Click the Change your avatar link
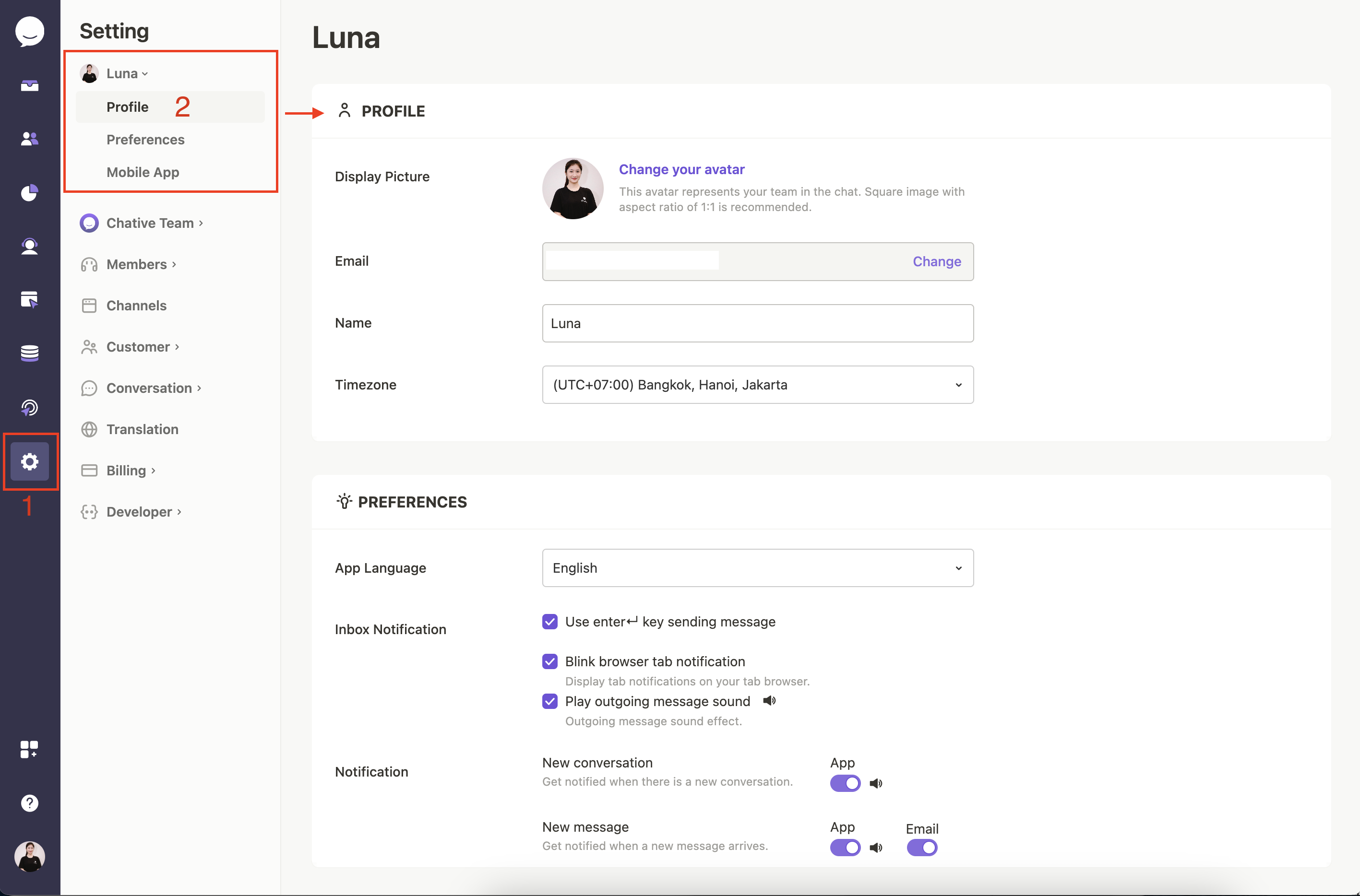Viewport: 1360px width, 896px height. point(681,169)
